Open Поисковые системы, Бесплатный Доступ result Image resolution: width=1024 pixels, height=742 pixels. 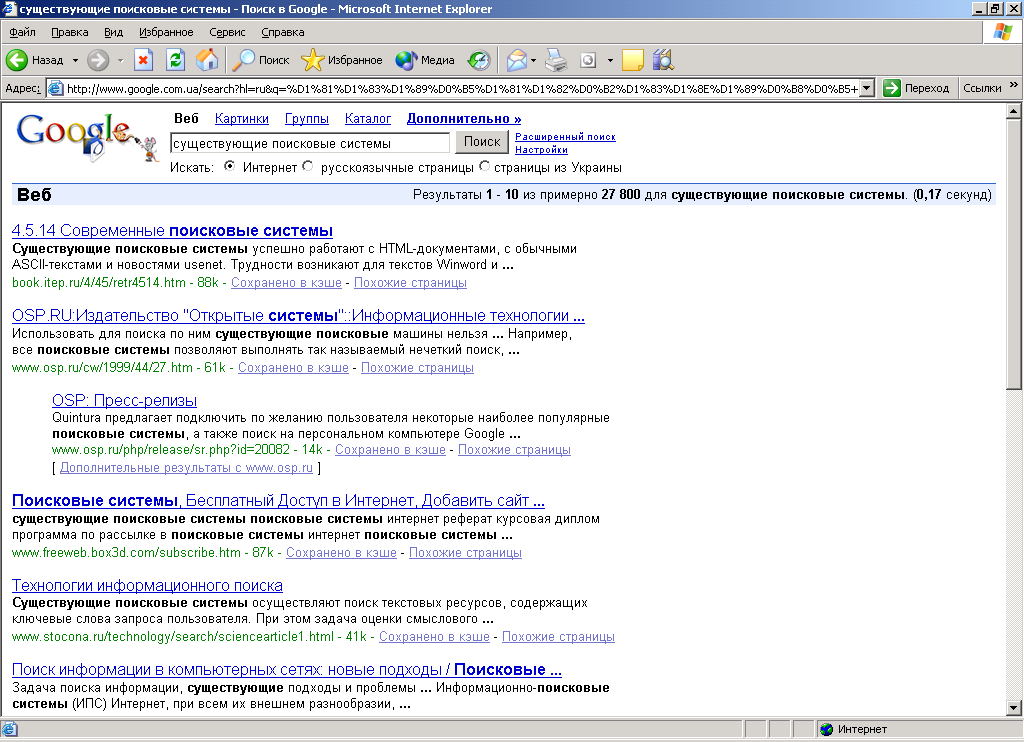[278, 501]
